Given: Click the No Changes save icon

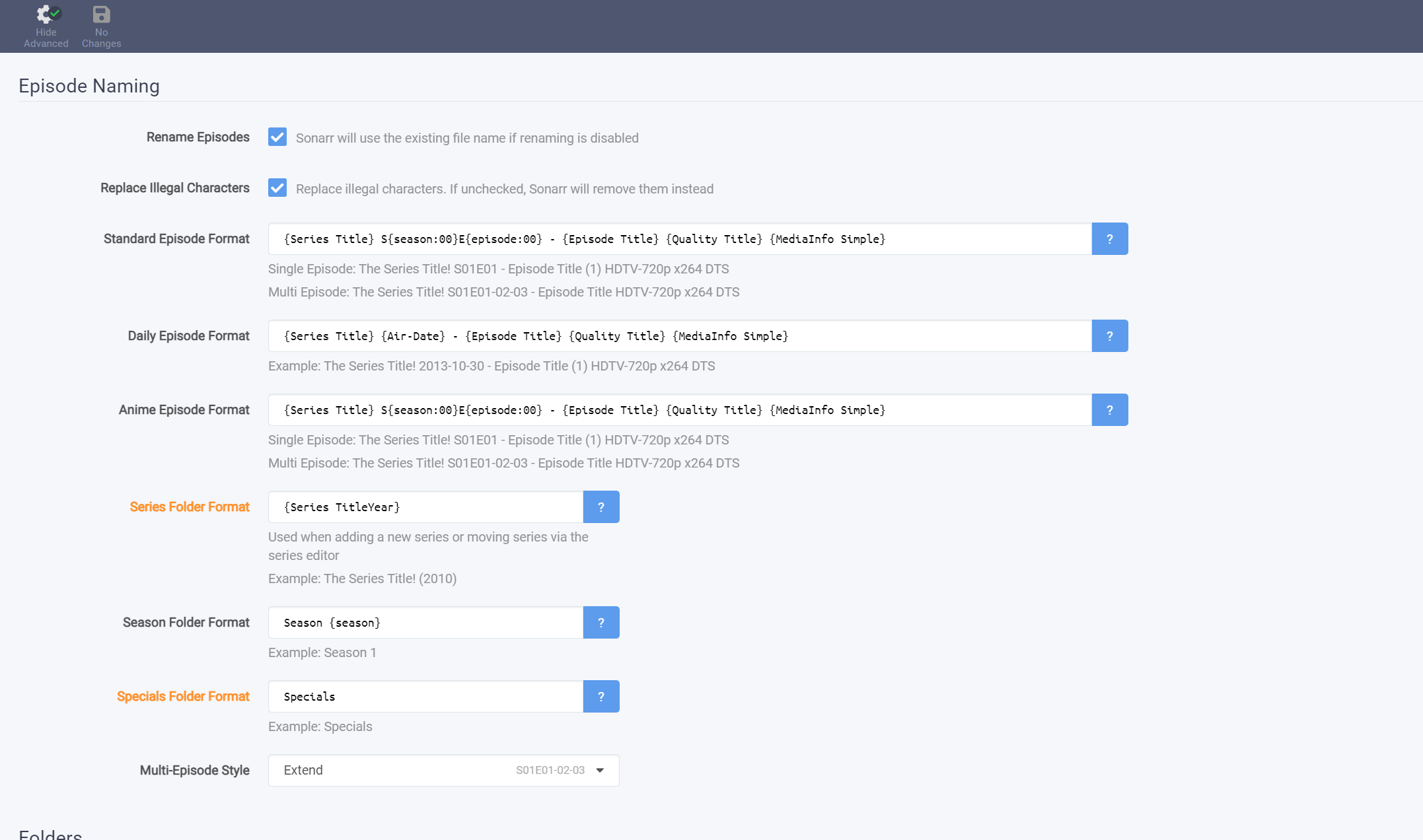Looking at the screenshot, I should (100, 13).
